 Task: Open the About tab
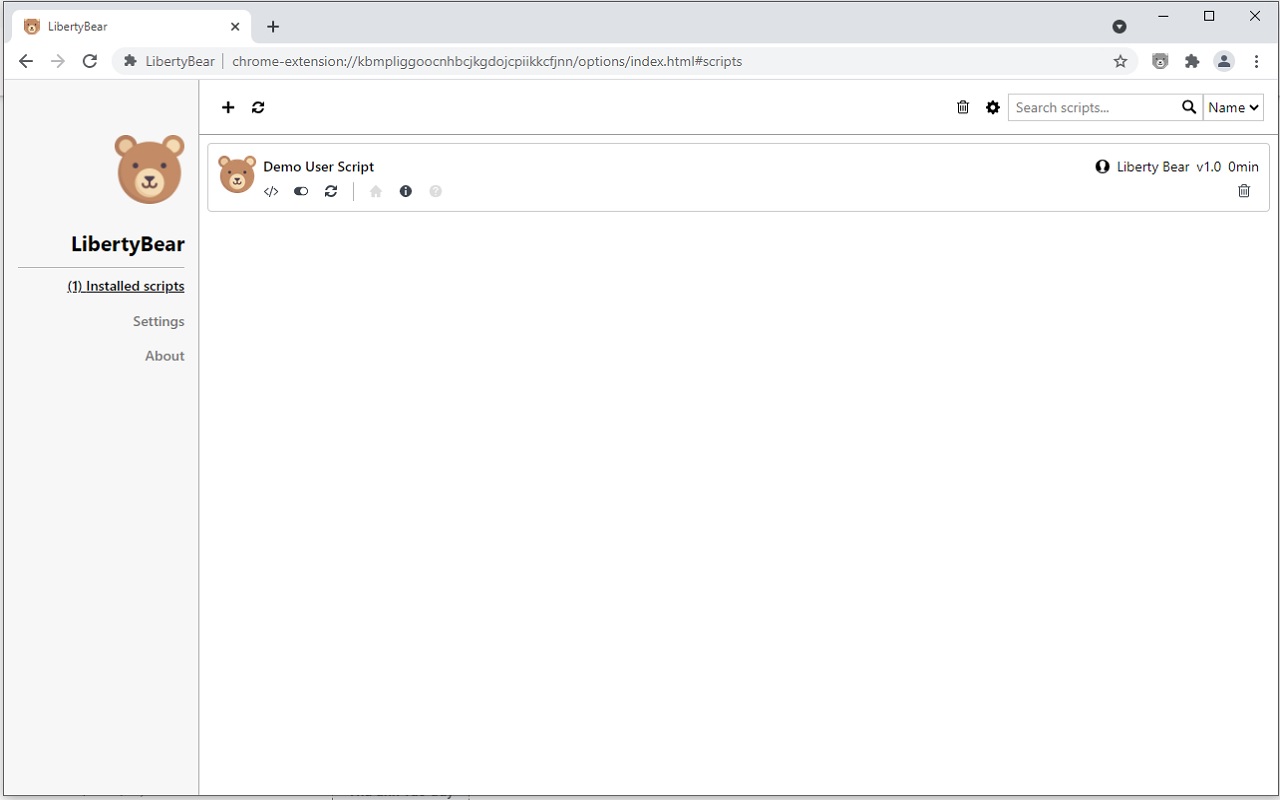click(x=165, y=356)
